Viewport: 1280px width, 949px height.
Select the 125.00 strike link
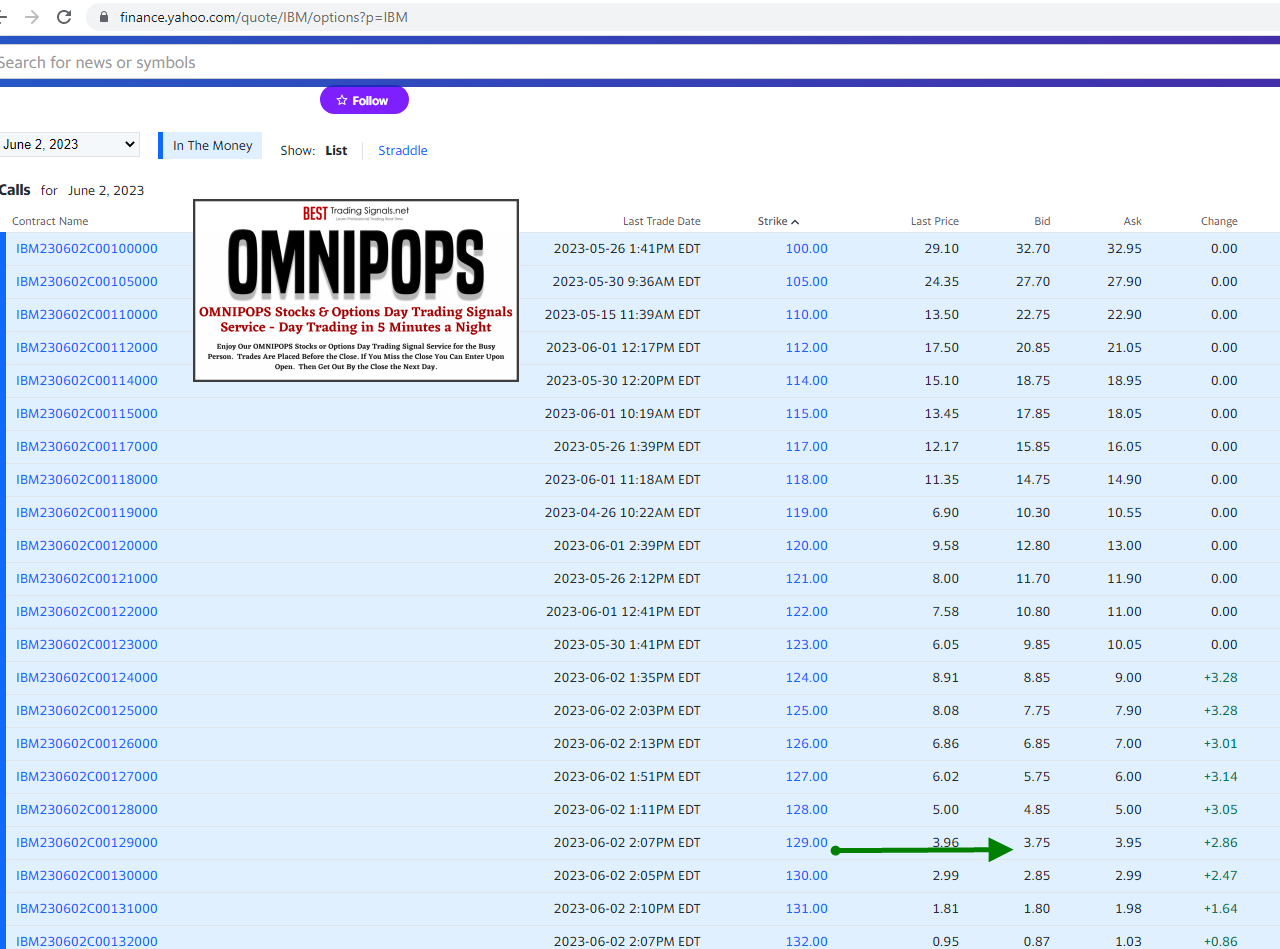pyautogui.click(x=807, y=711)
